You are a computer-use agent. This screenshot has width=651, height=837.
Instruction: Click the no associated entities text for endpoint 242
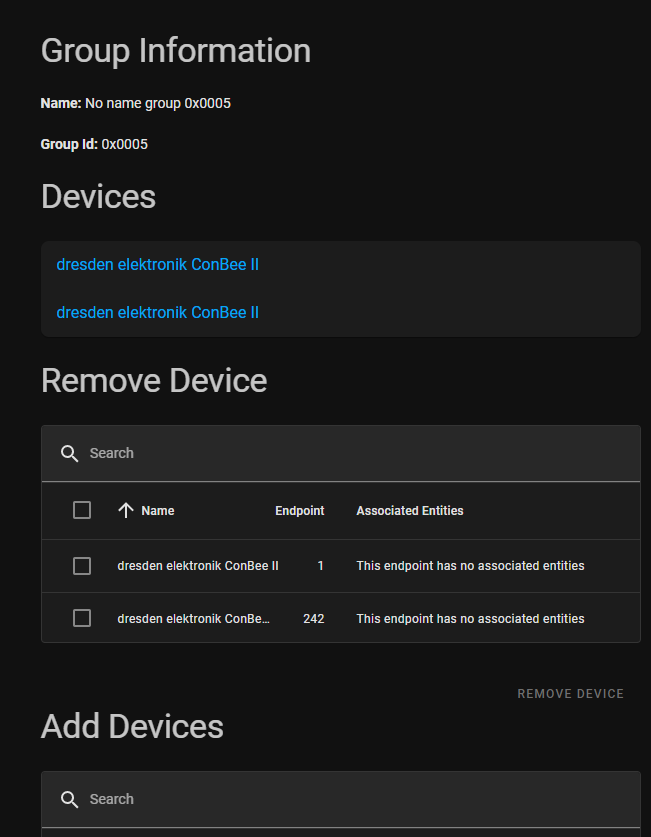click(470, 619)
